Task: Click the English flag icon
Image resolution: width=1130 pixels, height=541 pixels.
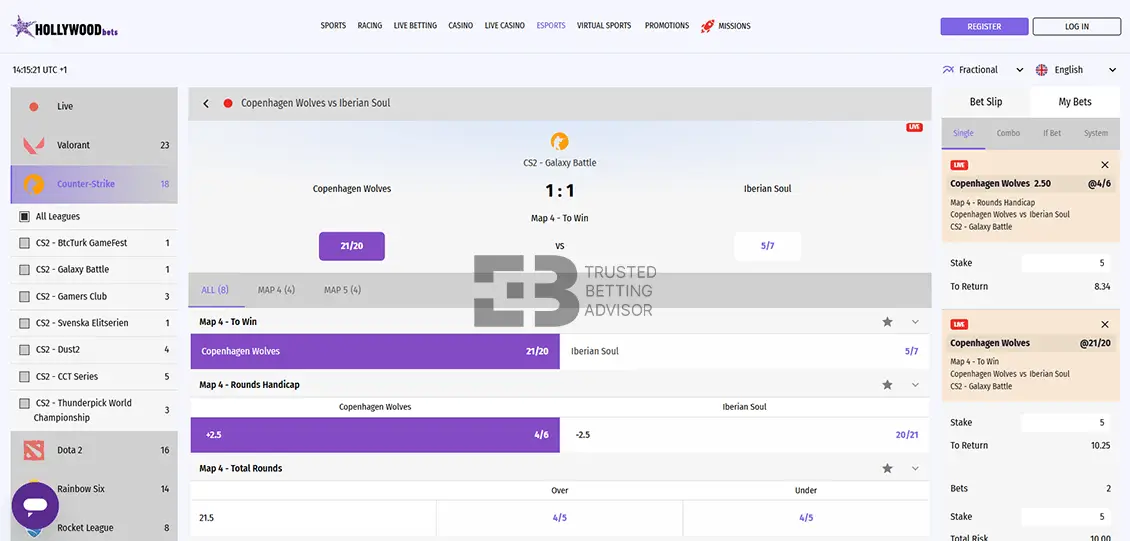Action: pos(1041,70)
